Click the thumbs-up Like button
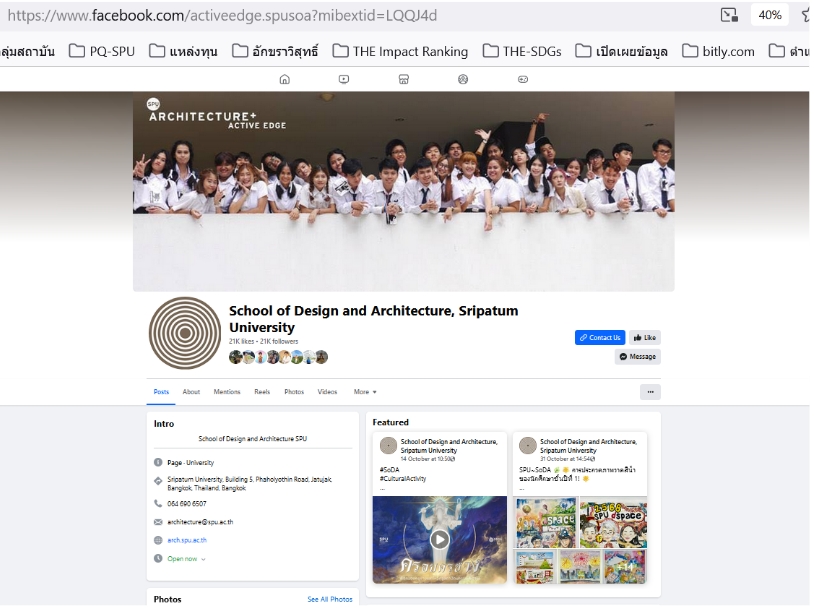Viewport: 814px width, 611px height. pos(645,337)
